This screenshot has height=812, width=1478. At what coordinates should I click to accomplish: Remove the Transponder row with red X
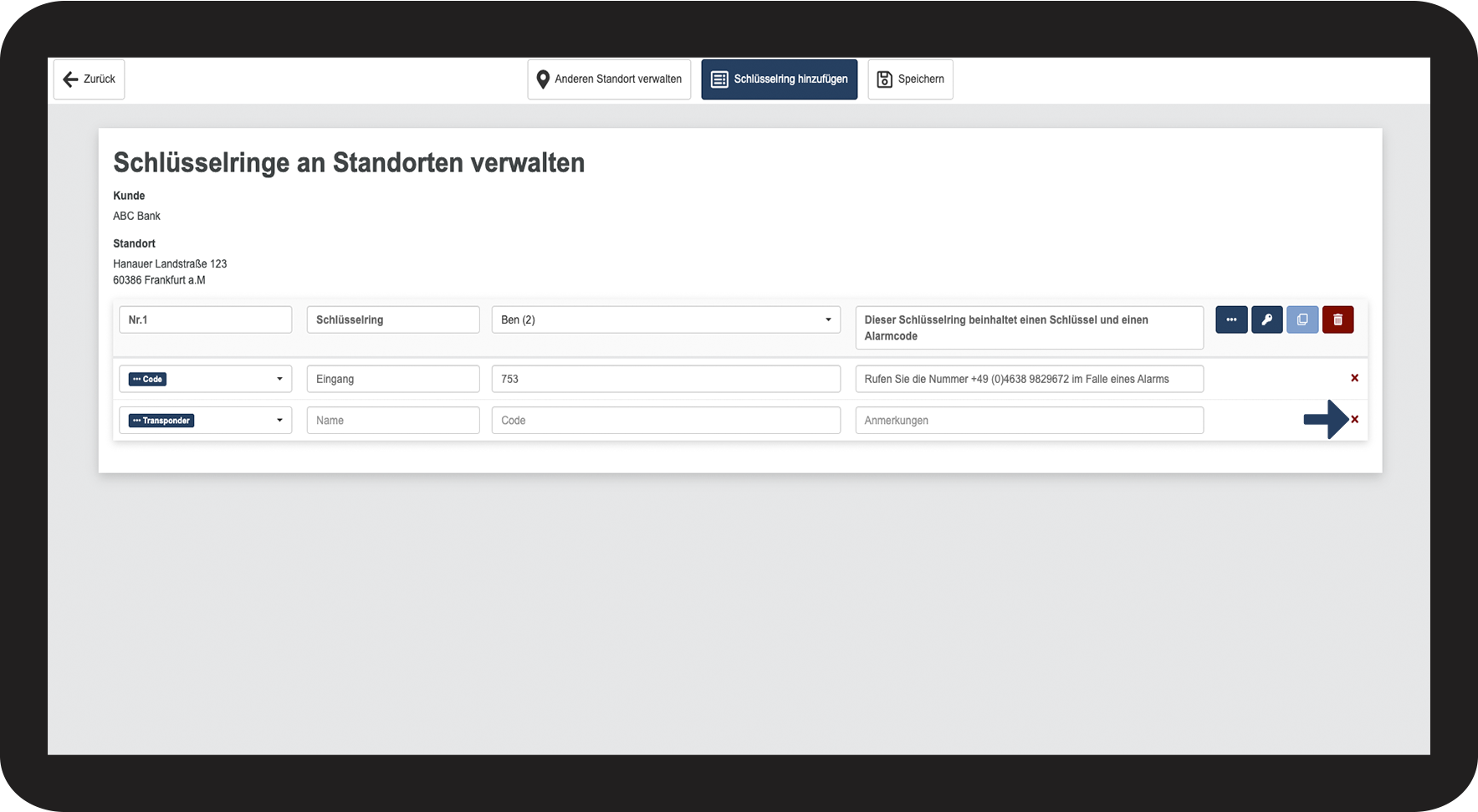[x=1354, y=420]
